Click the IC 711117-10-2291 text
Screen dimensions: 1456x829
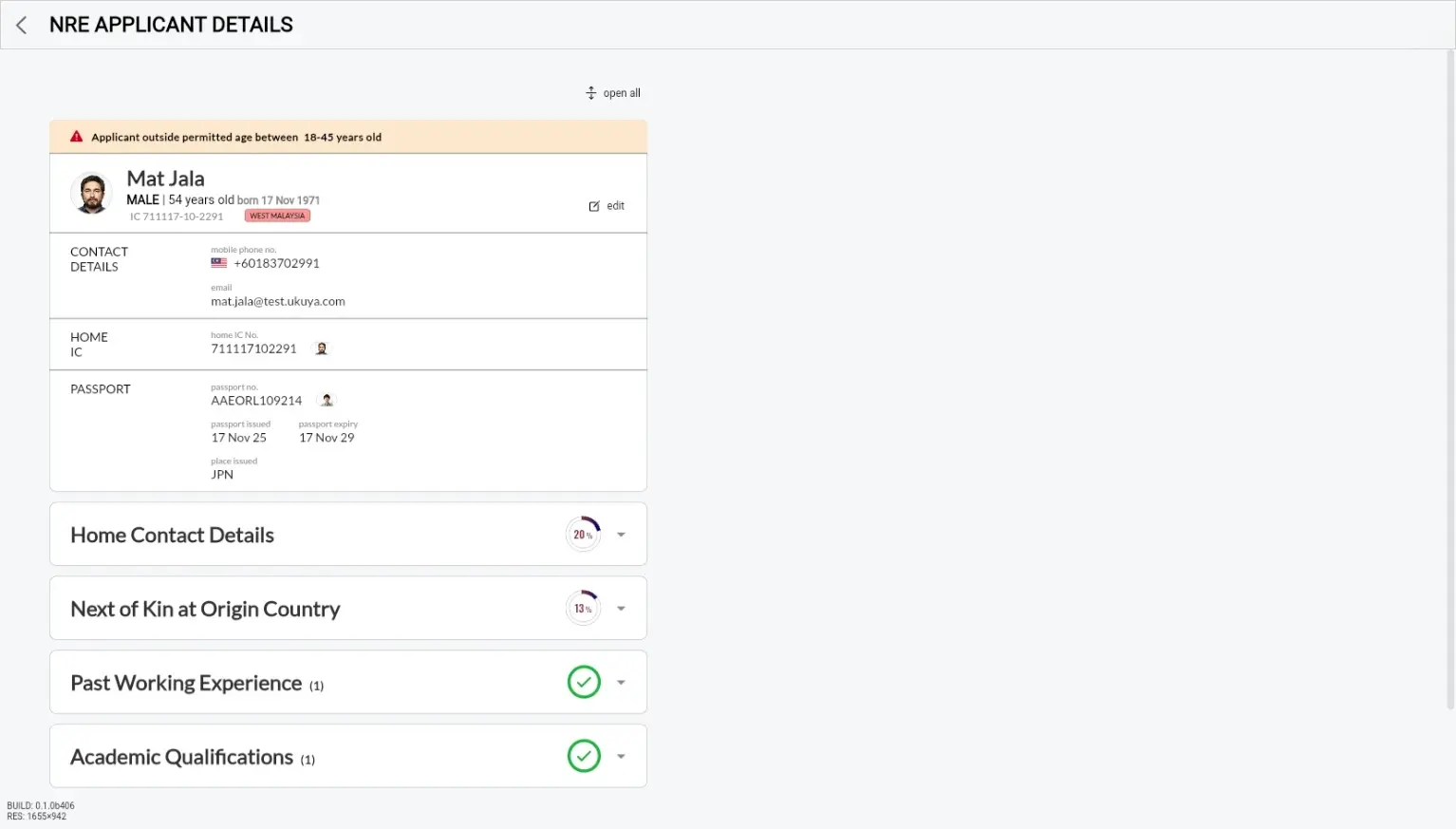click(177, 217)
